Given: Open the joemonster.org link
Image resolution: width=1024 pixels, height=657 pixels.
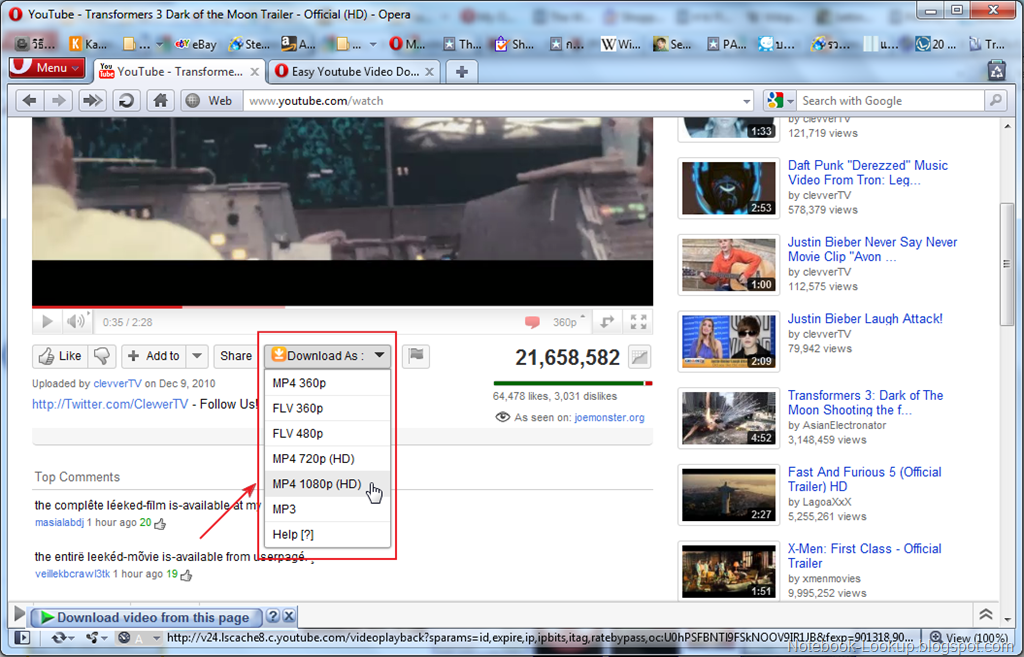Looking at the screenshot, I should click(x=609, y=417).
